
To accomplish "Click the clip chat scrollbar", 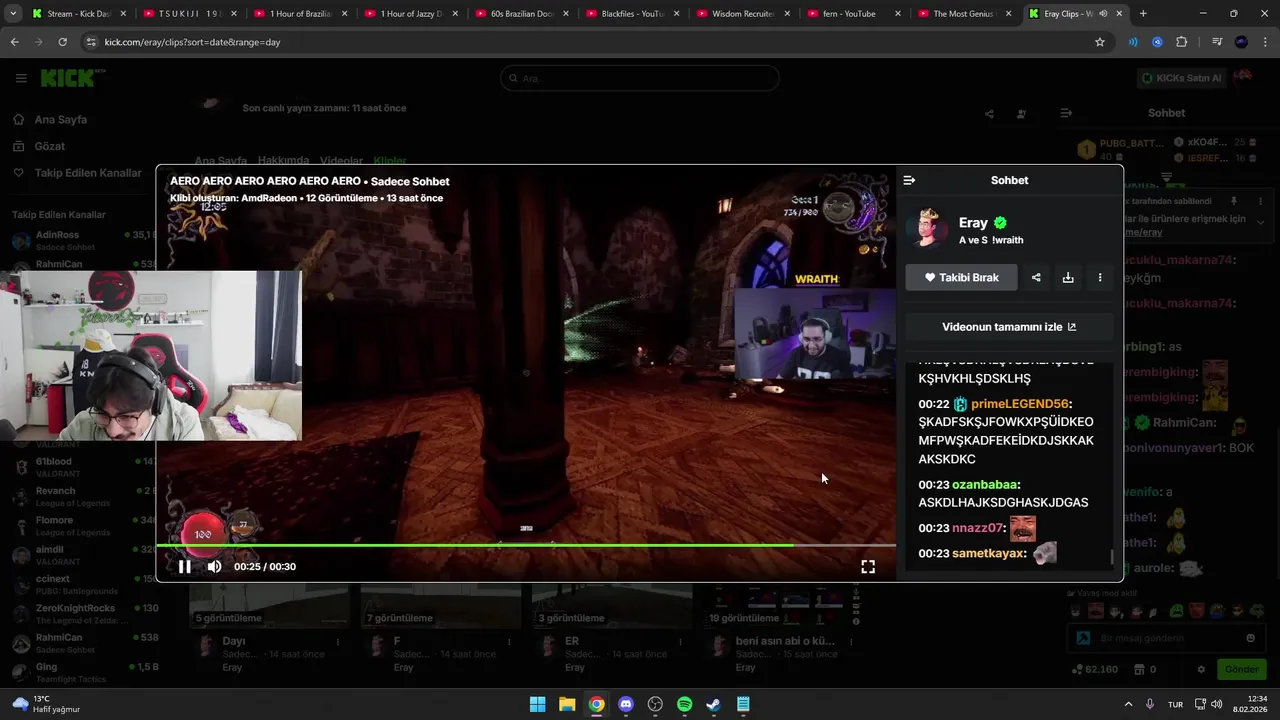I will 1112,556.
